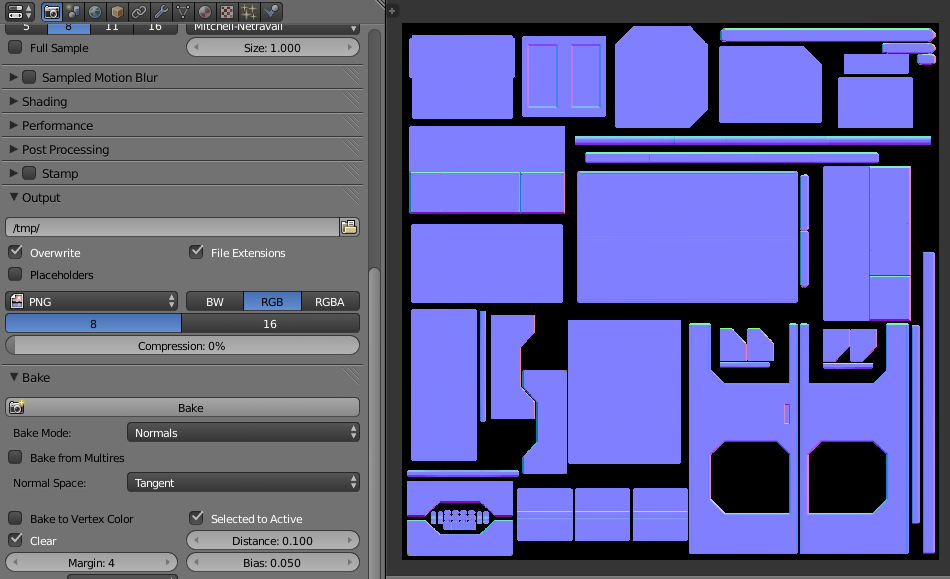950x579 pixels.
Task: Click the plus toggle in image editor corner
Action: click(392, 10)
